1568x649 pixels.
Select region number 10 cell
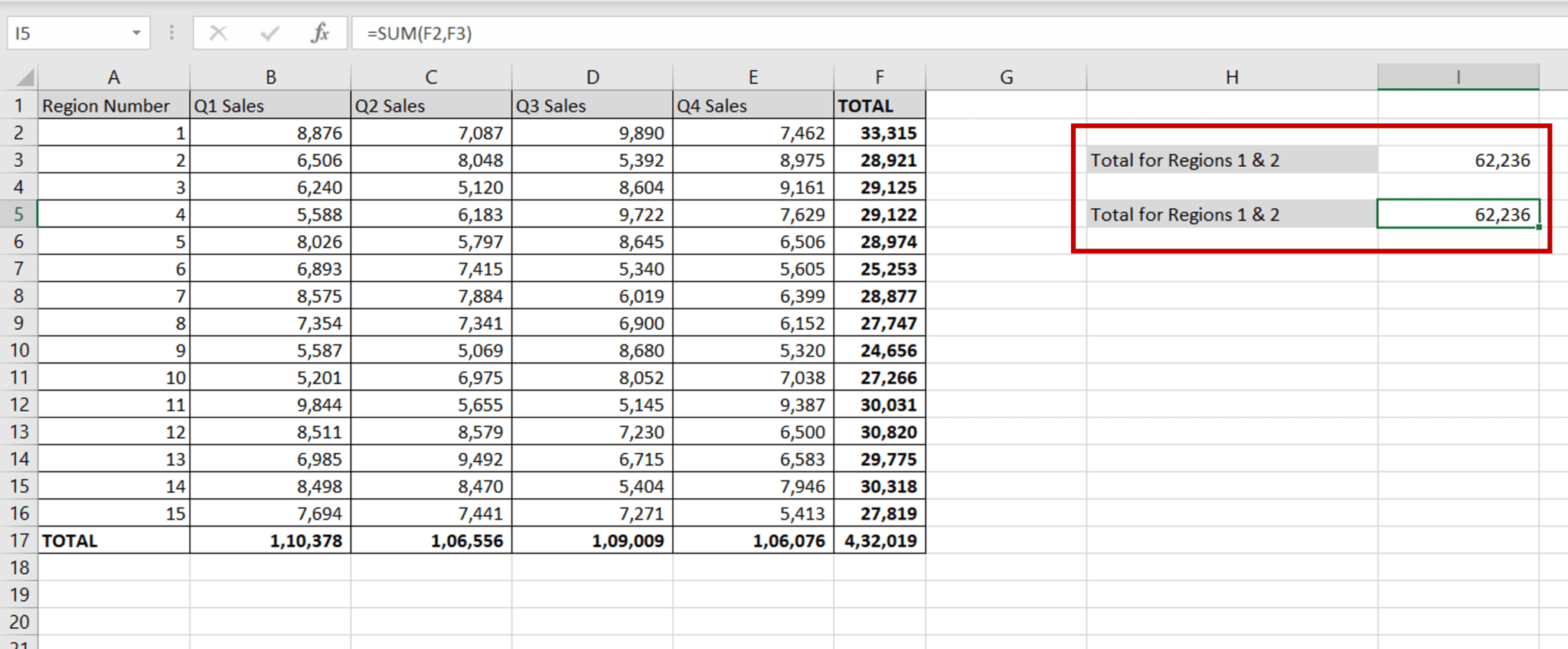pyautogui.click(x=113, y=377)
